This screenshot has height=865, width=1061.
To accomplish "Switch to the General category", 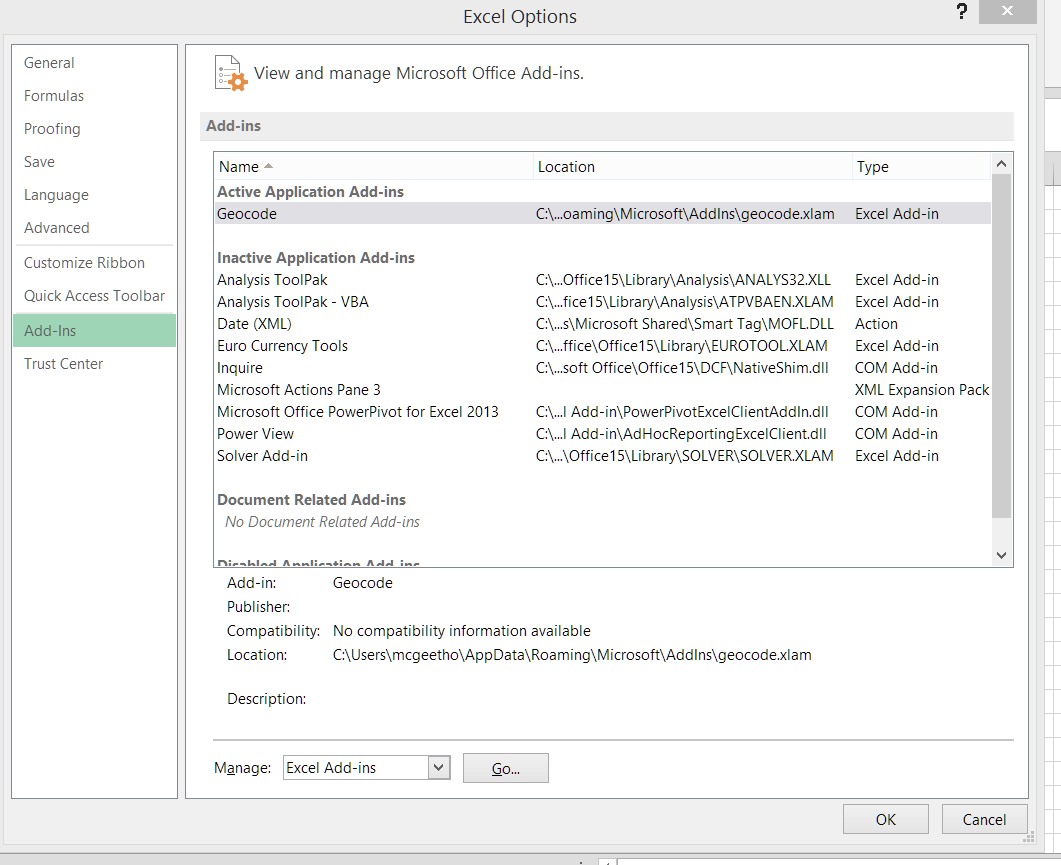I will pyautogui.click(x=49, y=63).
